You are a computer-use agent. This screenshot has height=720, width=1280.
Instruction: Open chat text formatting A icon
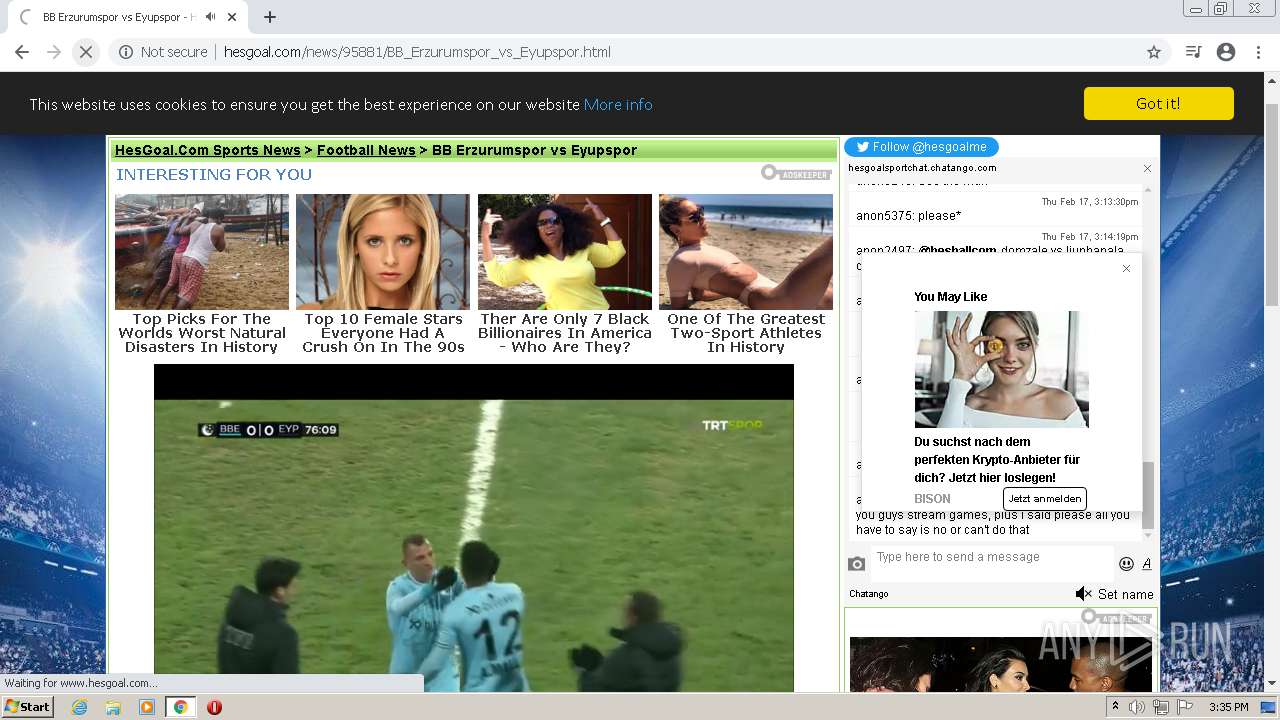pyautogui.click(x=1146, y=564)
